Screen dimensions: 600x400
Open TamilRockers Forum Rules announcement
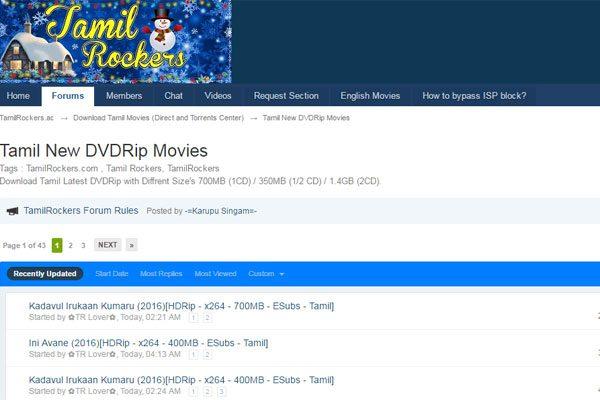[81, 211]
